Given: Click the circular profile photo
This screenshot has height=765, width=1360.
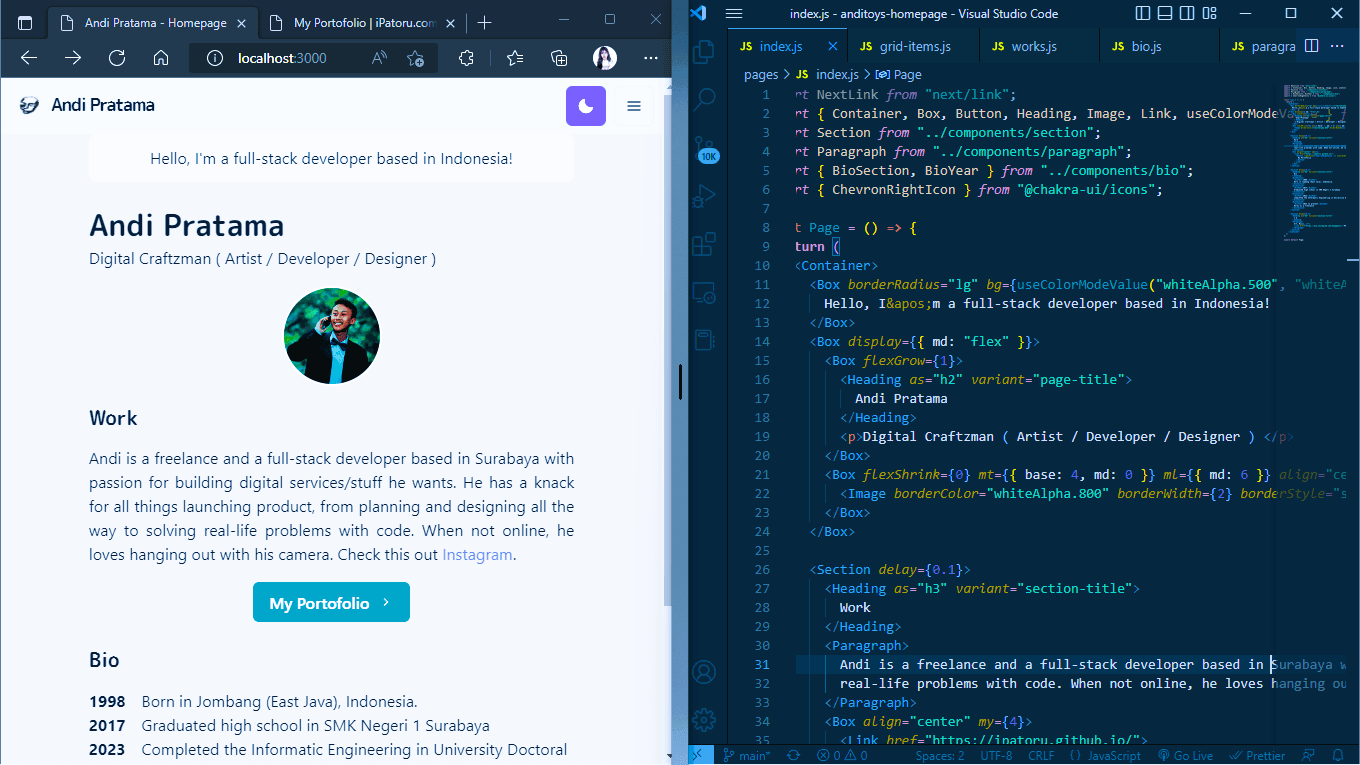Looking at the screenshot, I should (x=332, y=336).
